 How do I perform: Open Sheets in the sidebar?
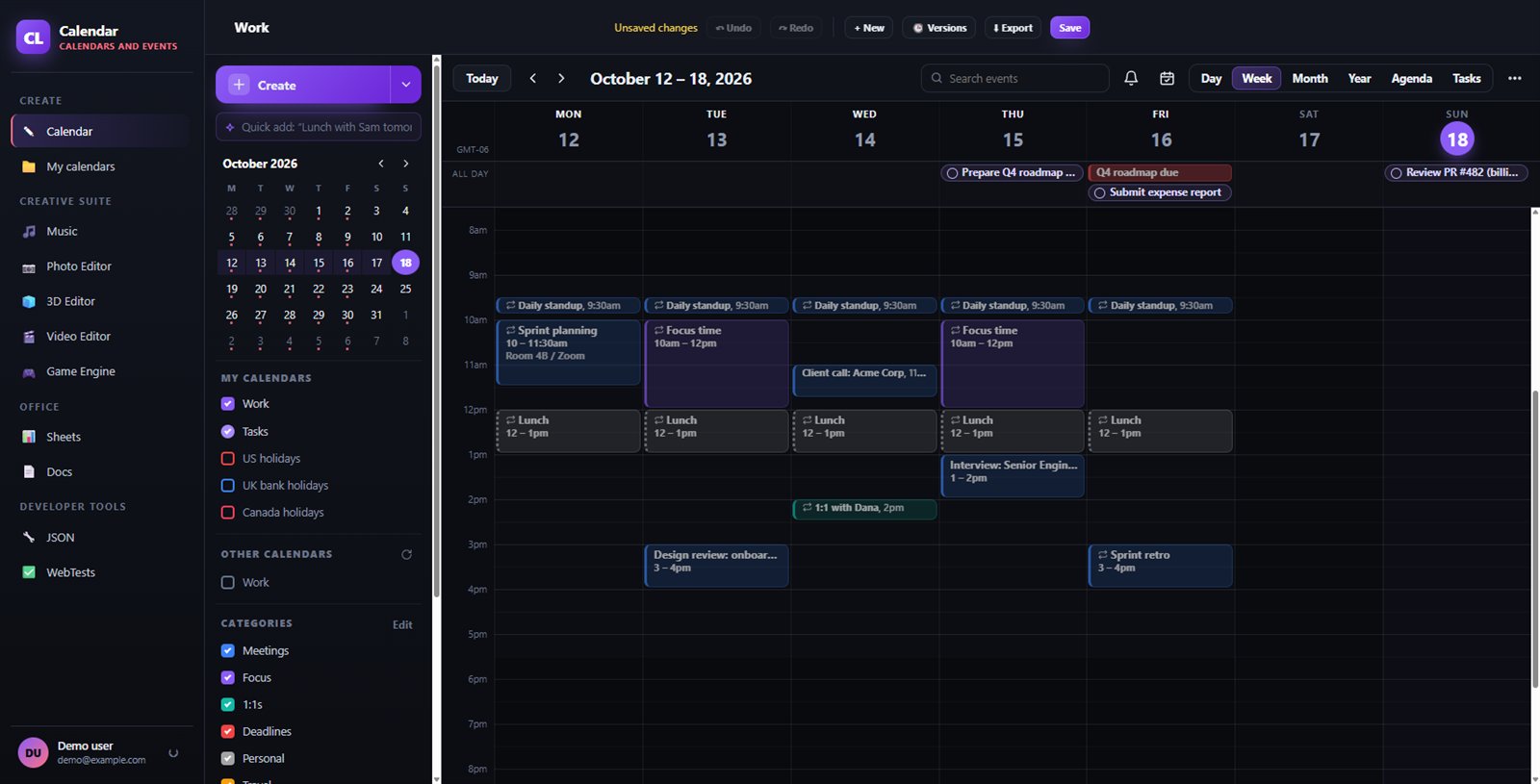point(101,437)
